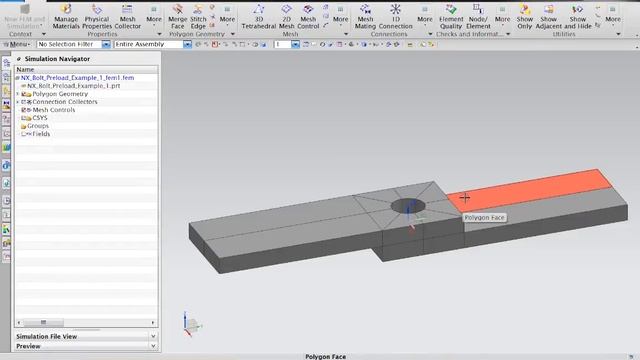Click navigator scrollbar right arrow
Screen dimensions: 640x360
pos(153,322)
